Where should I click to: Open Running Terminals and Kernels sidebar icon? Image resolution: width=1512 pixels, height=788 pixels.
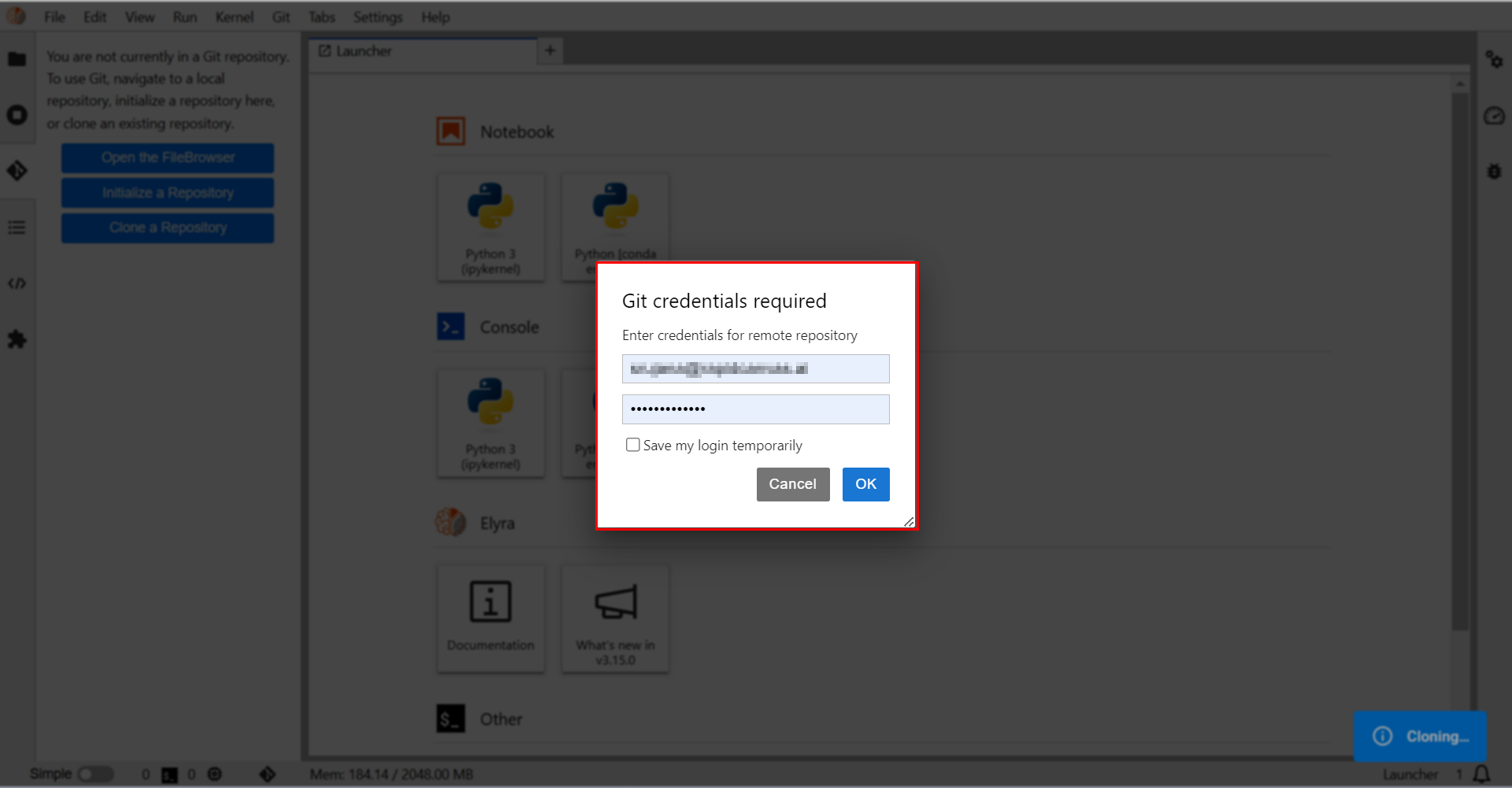pos(17,115)
